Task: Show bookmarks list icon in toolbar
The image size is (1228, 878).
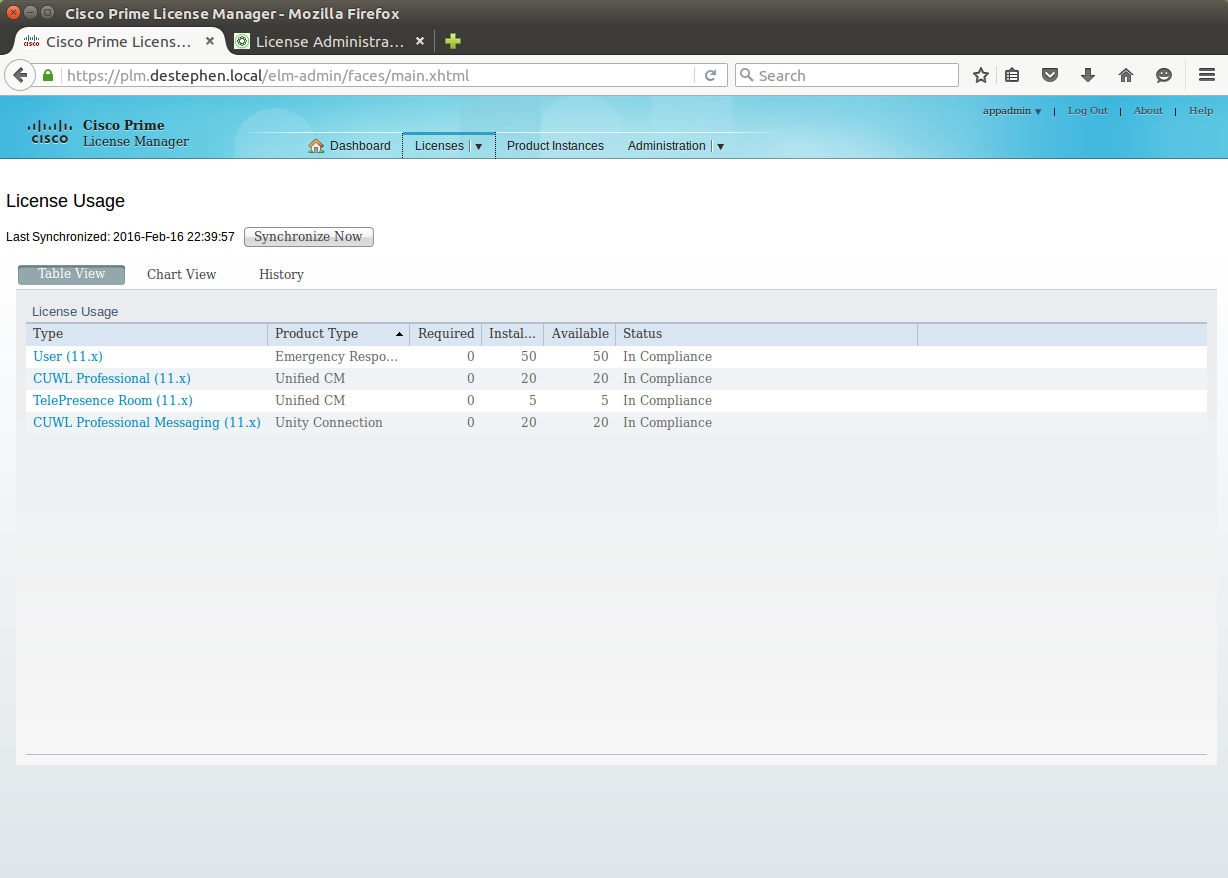Action: tap(1012, 75)
